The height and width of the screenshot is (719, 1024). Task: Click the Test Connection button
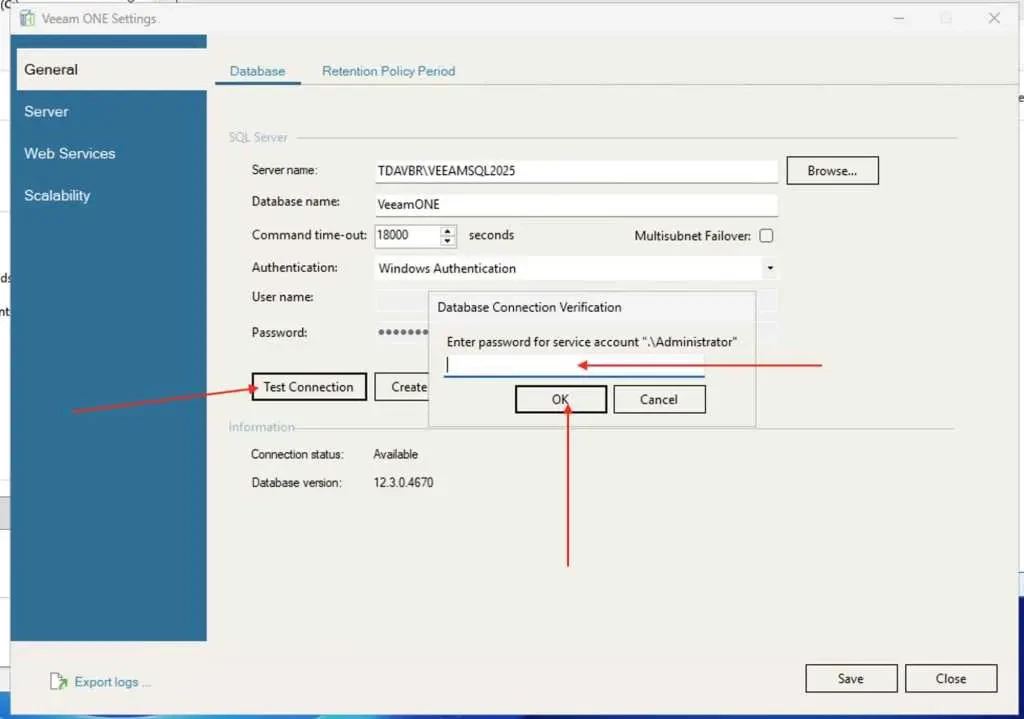(309, 387)
